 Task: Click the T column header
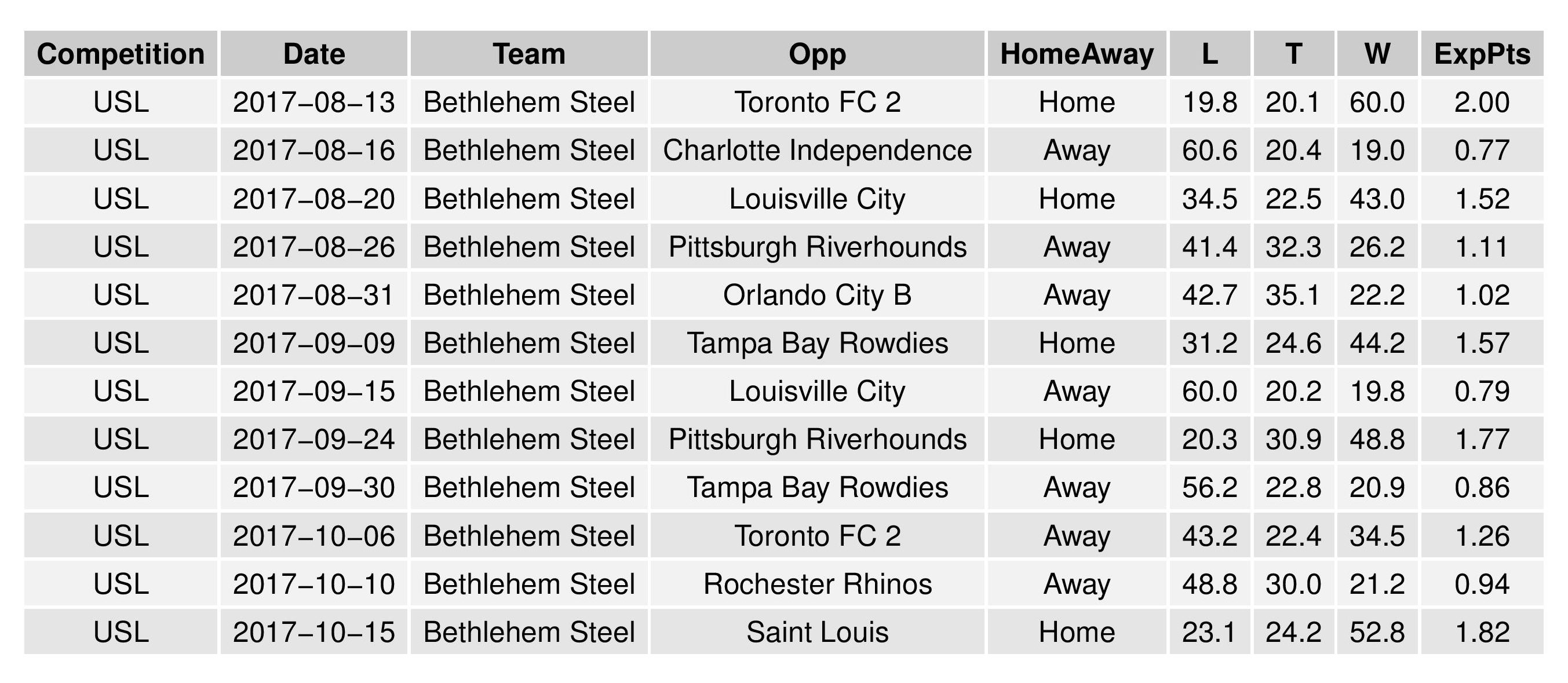point(1293,54)
